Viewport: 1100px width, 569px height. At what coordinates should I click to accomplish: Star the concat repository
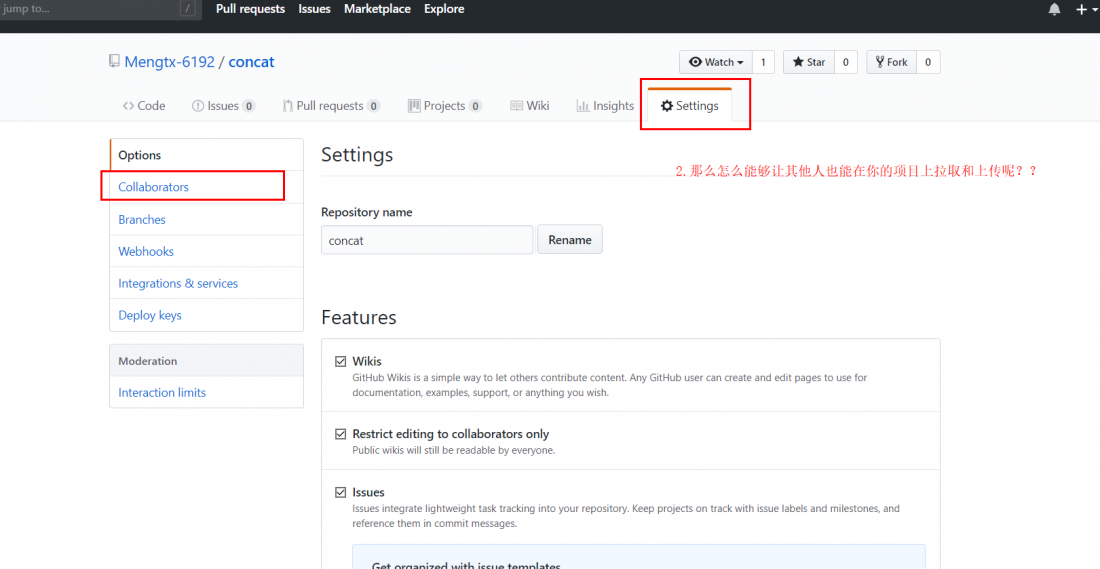809,62
